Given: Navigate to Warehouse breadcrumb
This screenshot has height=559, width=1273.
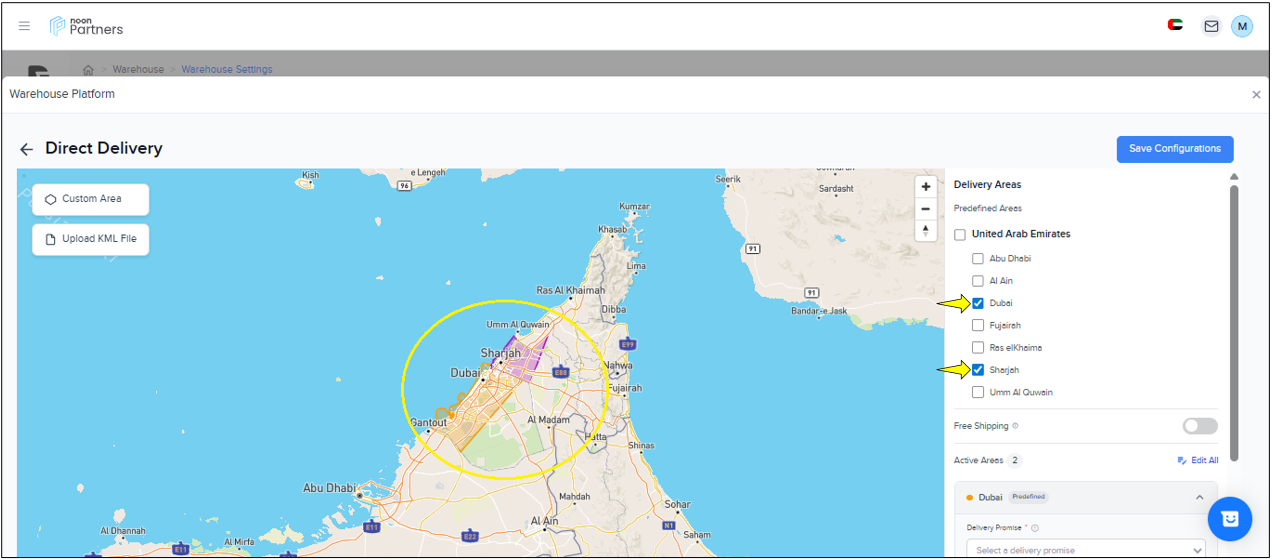Looking at the screenshot, I should tap(138, 69).
